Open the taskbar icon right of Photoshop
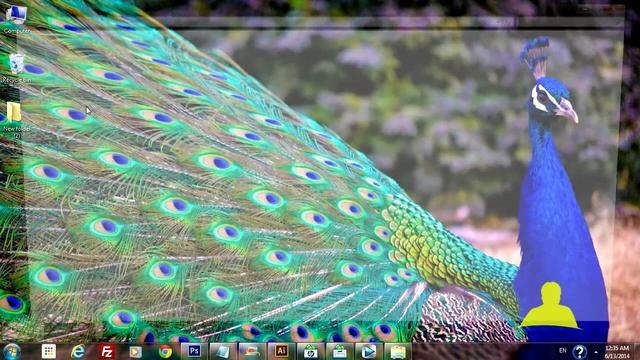640x360 pixels. pos(223,351)
